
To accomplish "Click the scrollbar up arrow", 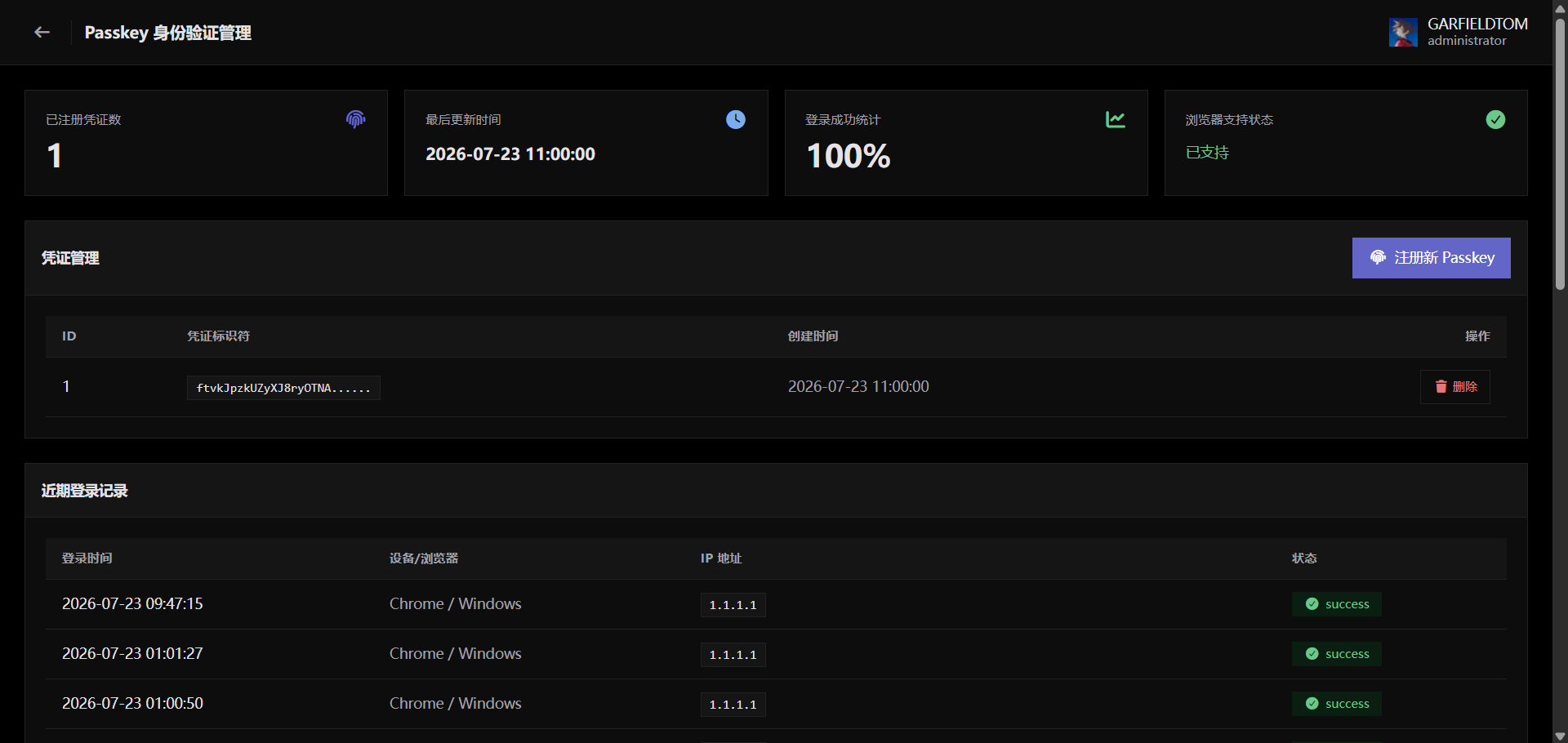I will point(1560,7).
